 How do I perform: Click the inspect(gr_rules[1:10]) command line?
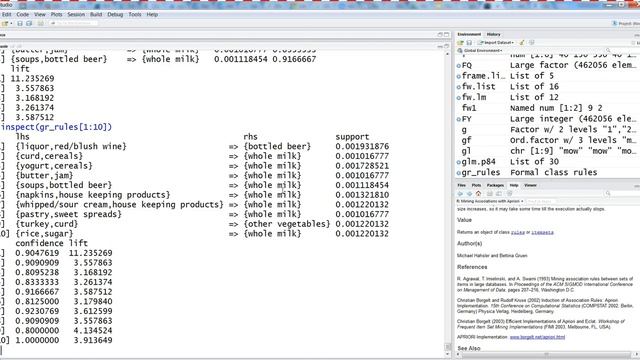[x=56, y=127]
